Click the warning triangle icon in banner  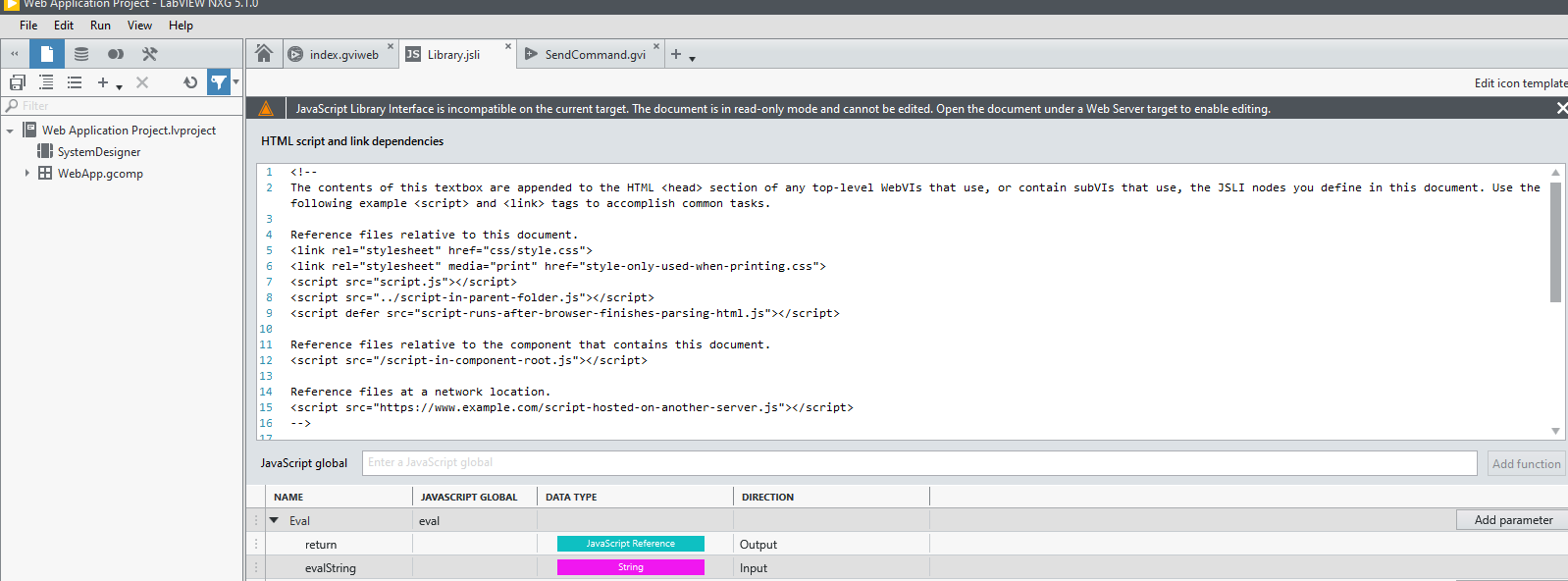tap(265, 108)
